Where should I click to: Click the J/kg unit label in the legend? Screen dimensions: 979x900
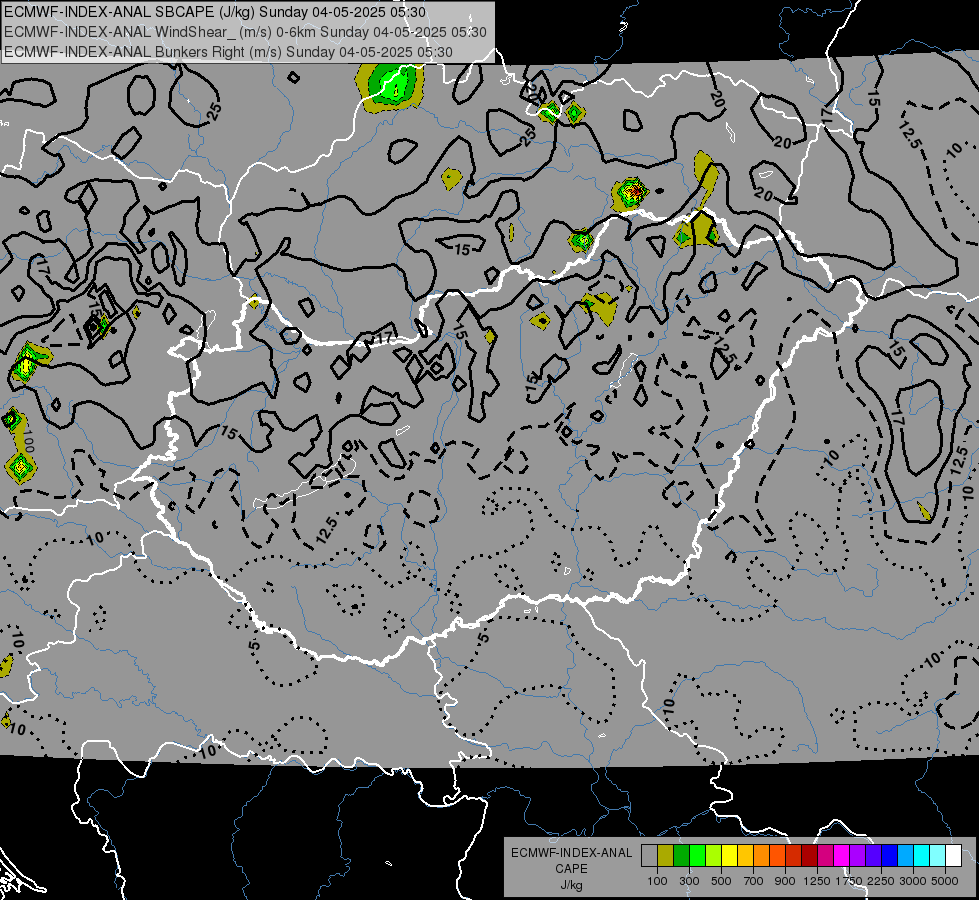[571, 885]
